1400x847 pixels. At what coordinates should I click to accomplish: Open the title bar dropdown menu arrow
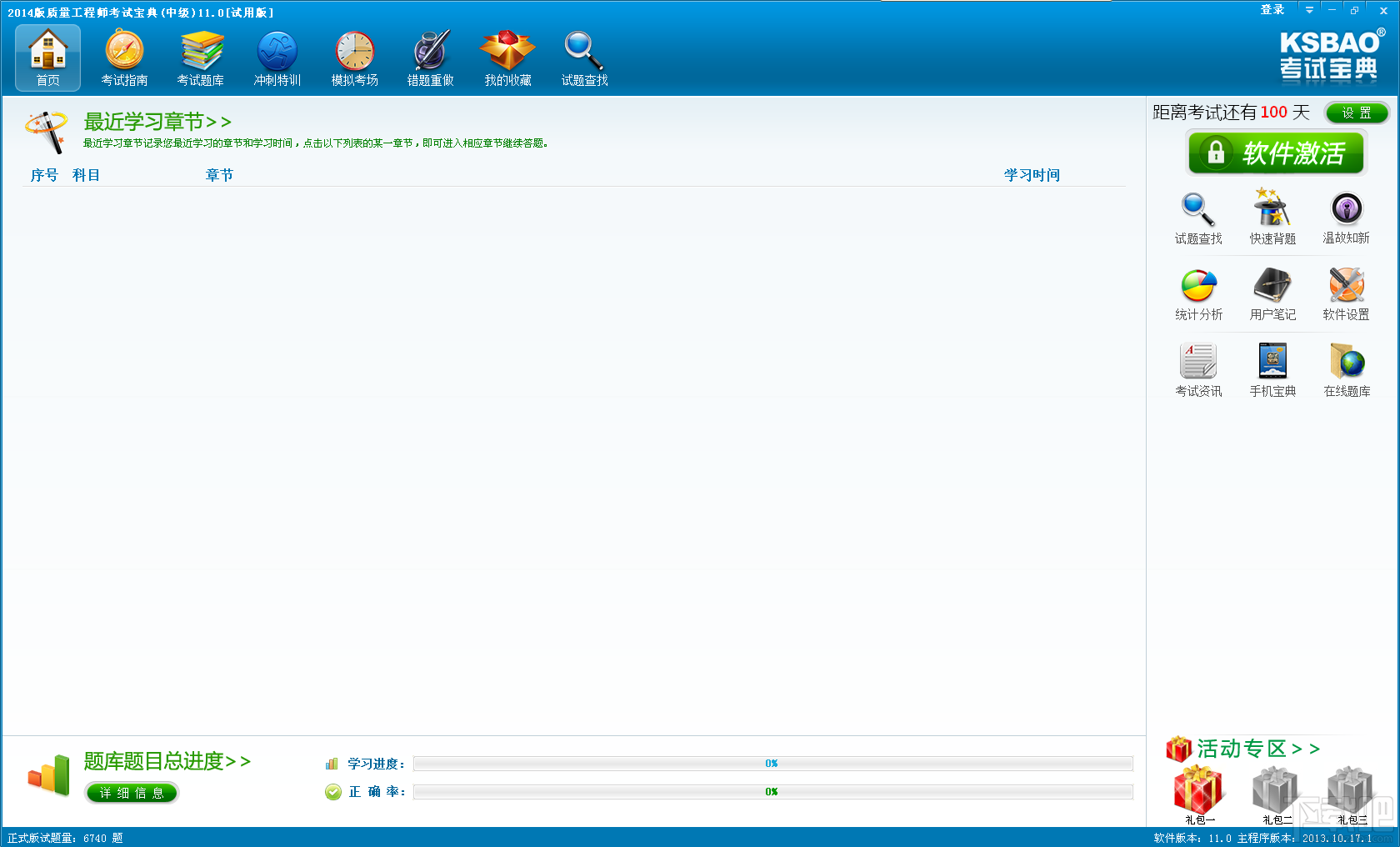click(x=1309, y=11)
